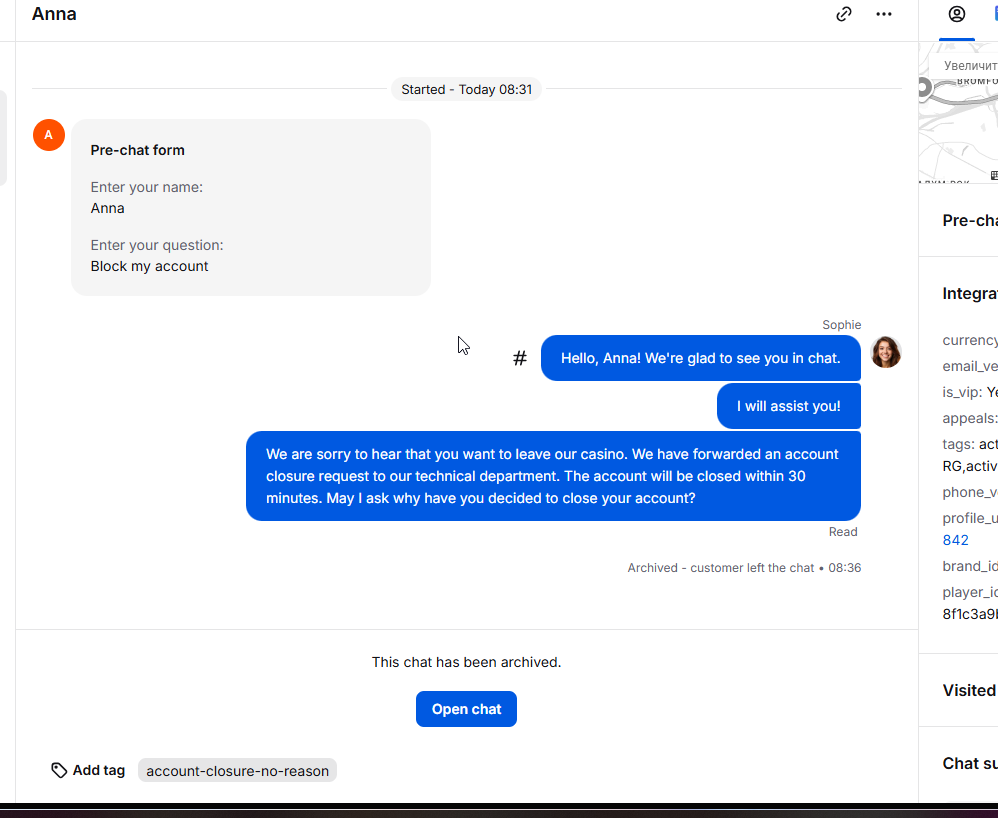Click the partially visible blue icon in the top-right corner
The height and width of the screenshot is (818, 998).
pyautogui.click(x=995, y=14)
